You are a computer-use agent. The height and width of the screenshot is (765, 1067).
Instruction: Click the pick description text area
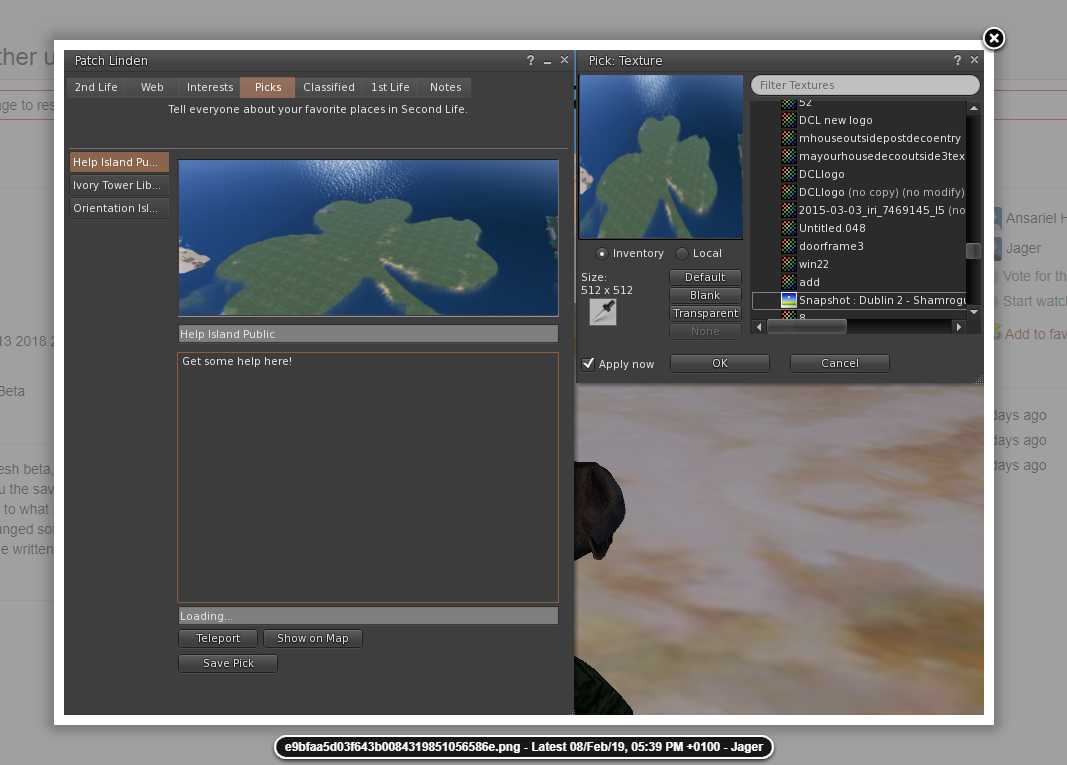coord(368,478)
